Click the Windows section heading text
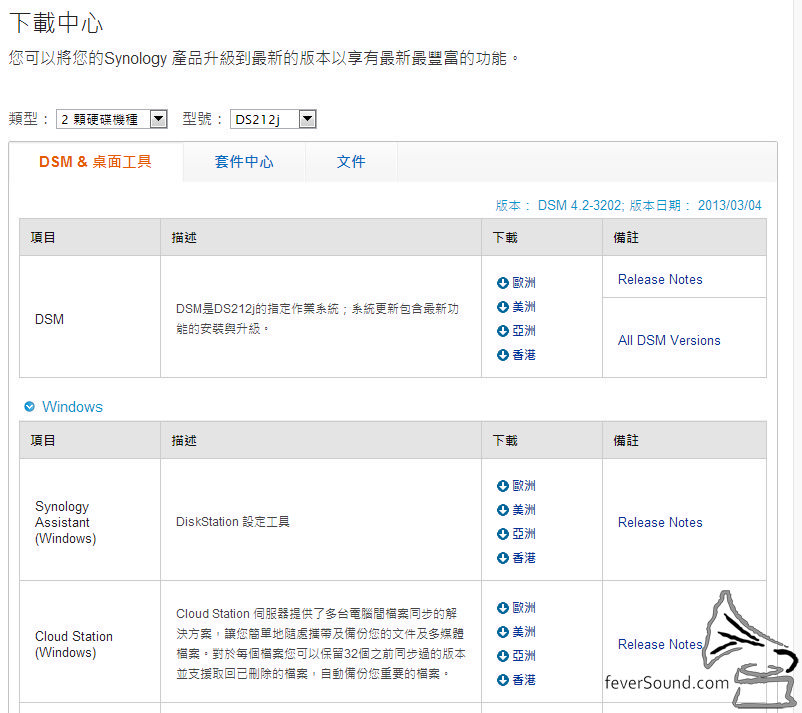The image size is (802, 713). point(72,407)
